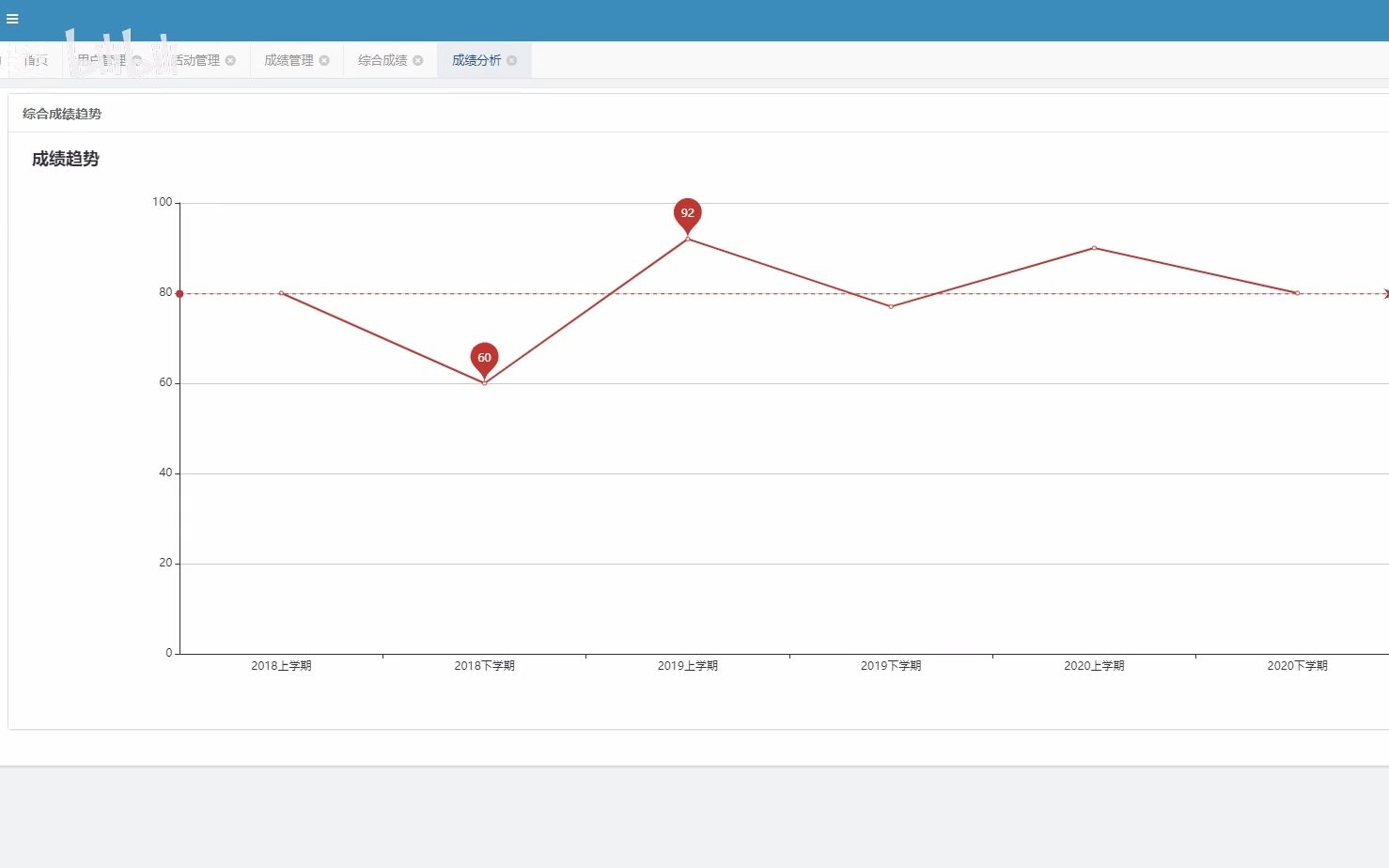Click the 2020下学期 data point on line
This screenshot has width=1389, height=868.
(x=1298, y=293)
